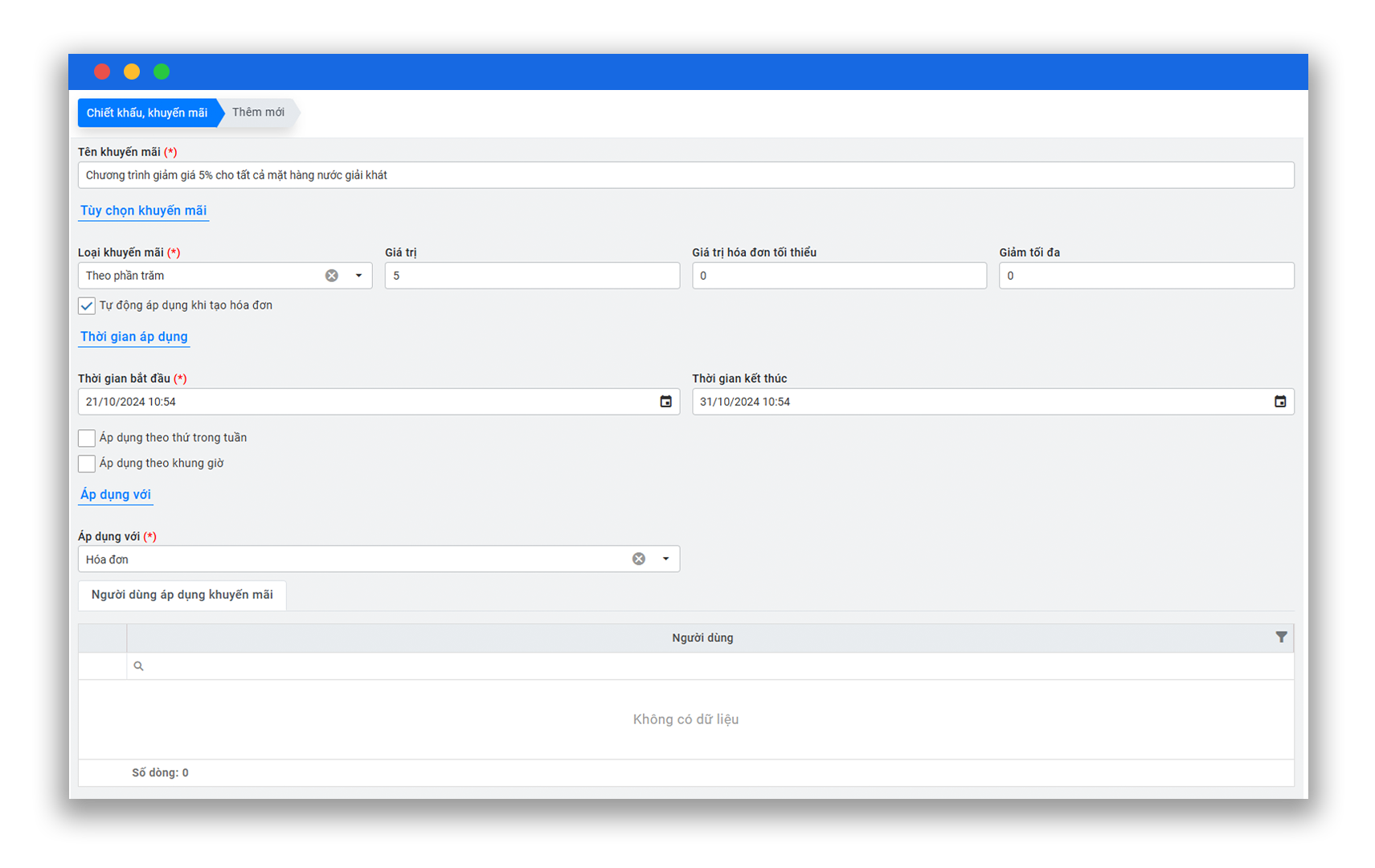
Task: Click the 'Thời gian áp dụng' section link
Action: click(x=133, y=337)
